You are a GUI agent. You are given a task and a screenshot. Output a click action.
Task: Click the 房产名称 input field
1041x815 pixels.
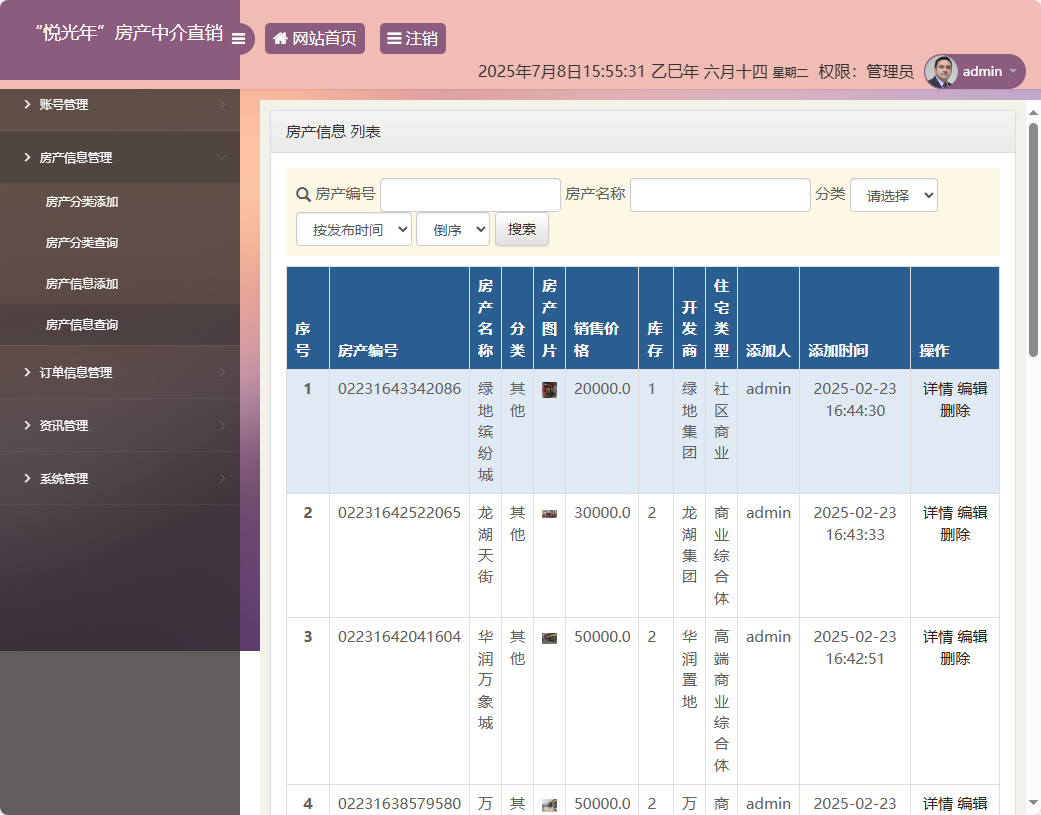(719, 194)
